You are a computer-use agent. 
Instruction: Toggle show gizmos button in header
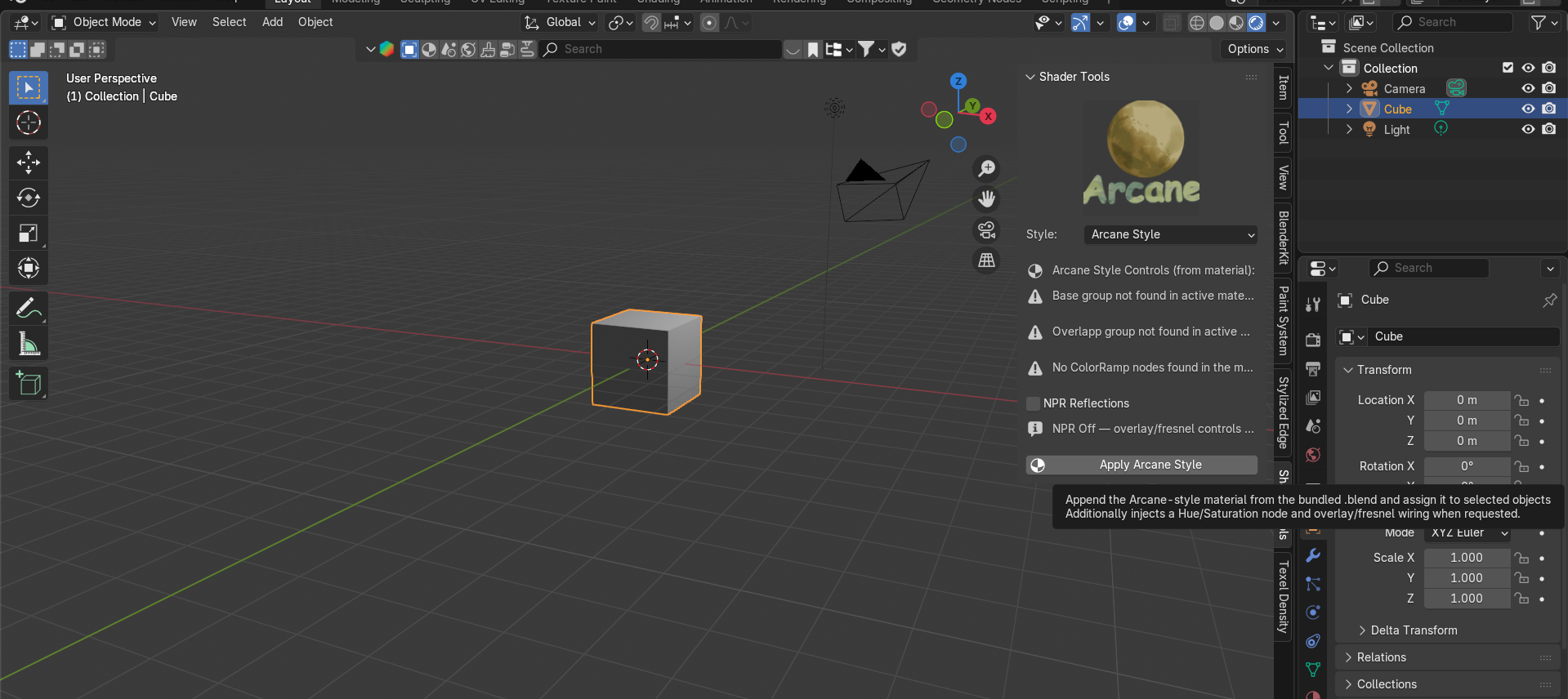pos(1080,23)
